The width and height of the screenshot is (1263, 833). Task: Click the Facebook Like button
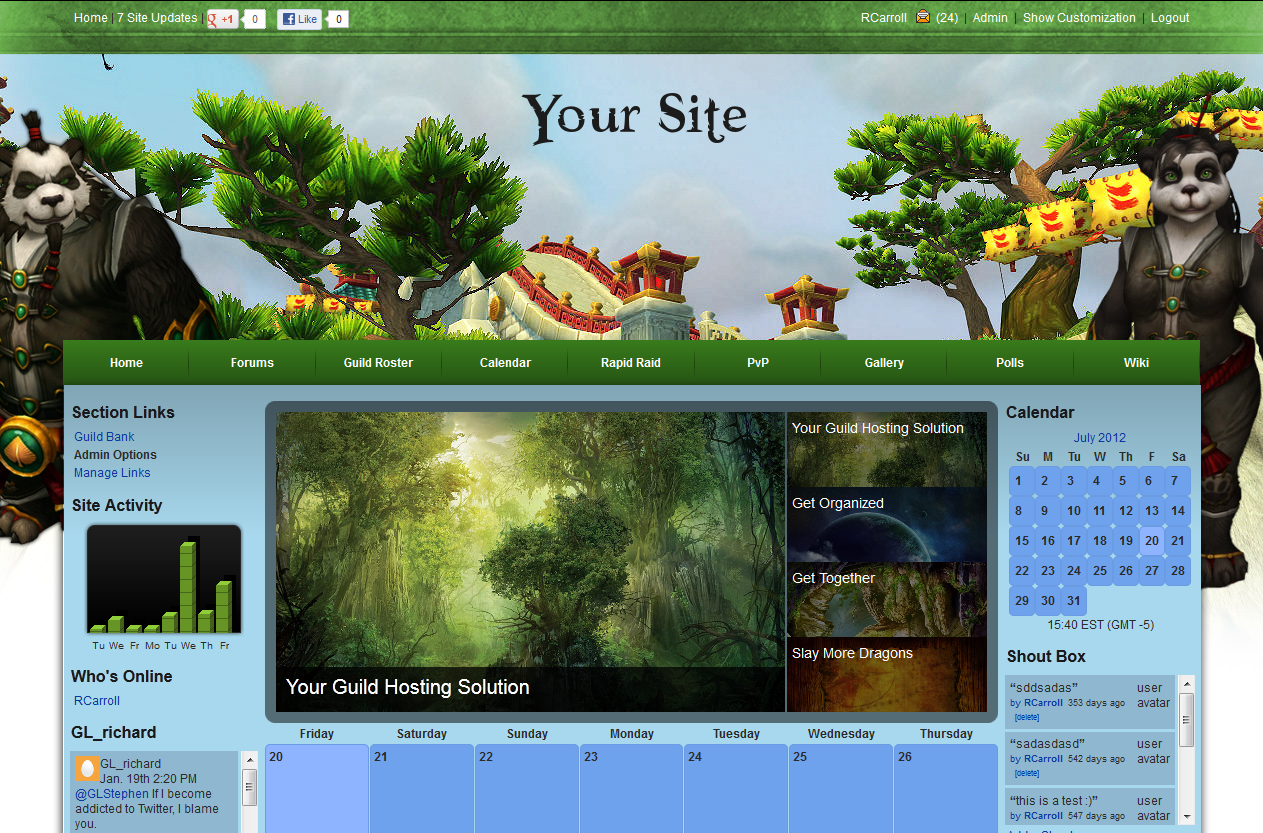point(299,19)
